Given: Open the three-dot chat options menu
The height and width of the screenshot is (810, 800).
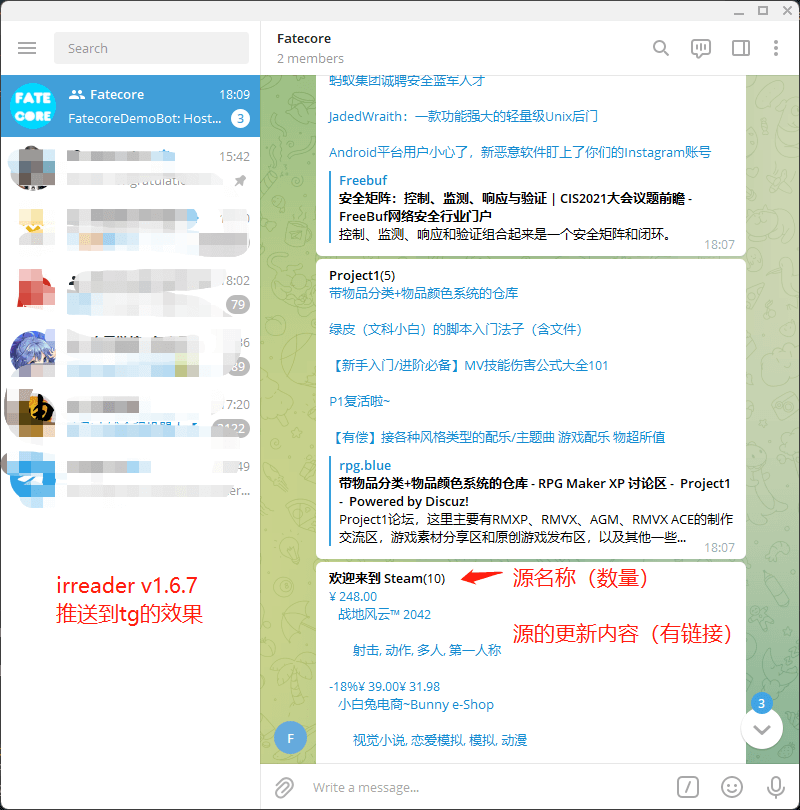Looking at the screenshot, I should point(776,48).
